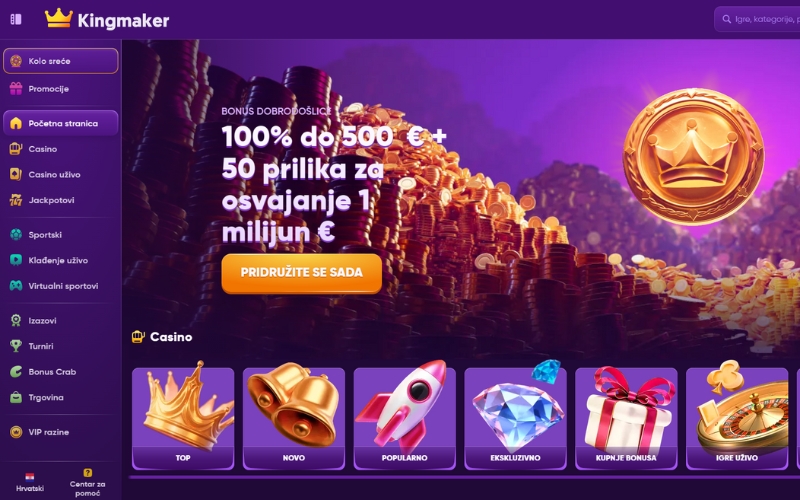Collapse the sidebar using the panel icon
This screenshot has height=500, width=800.
[x=16, y=19]
